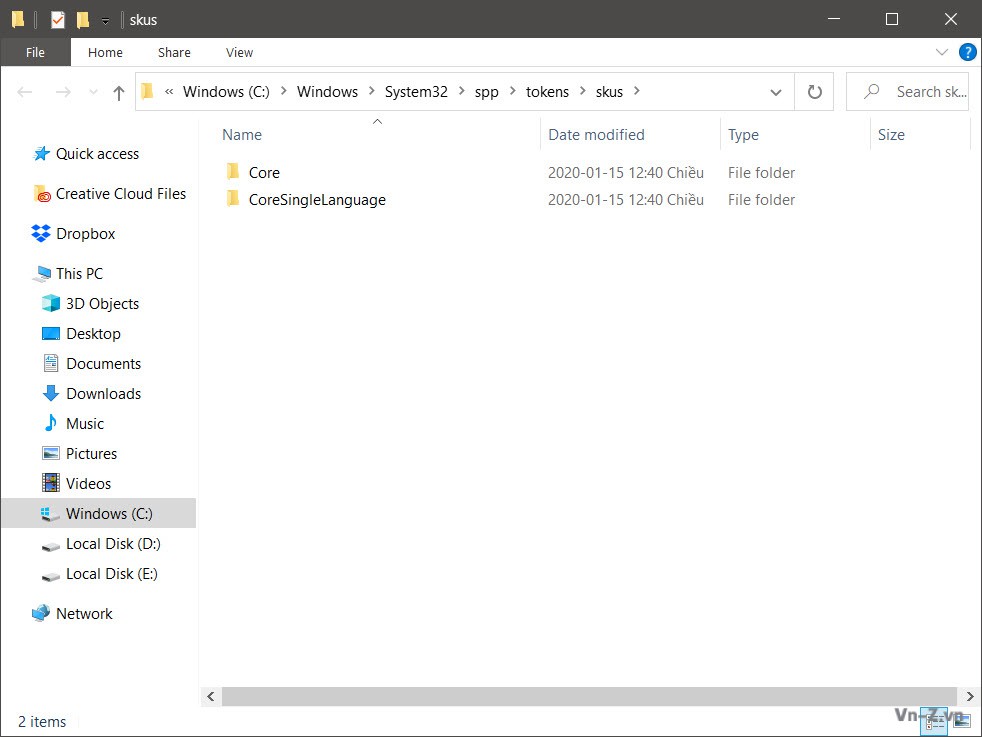Click File folder type of CoreSingleLanguage
This screenshot has height=737, width=982.
(761, 200)
